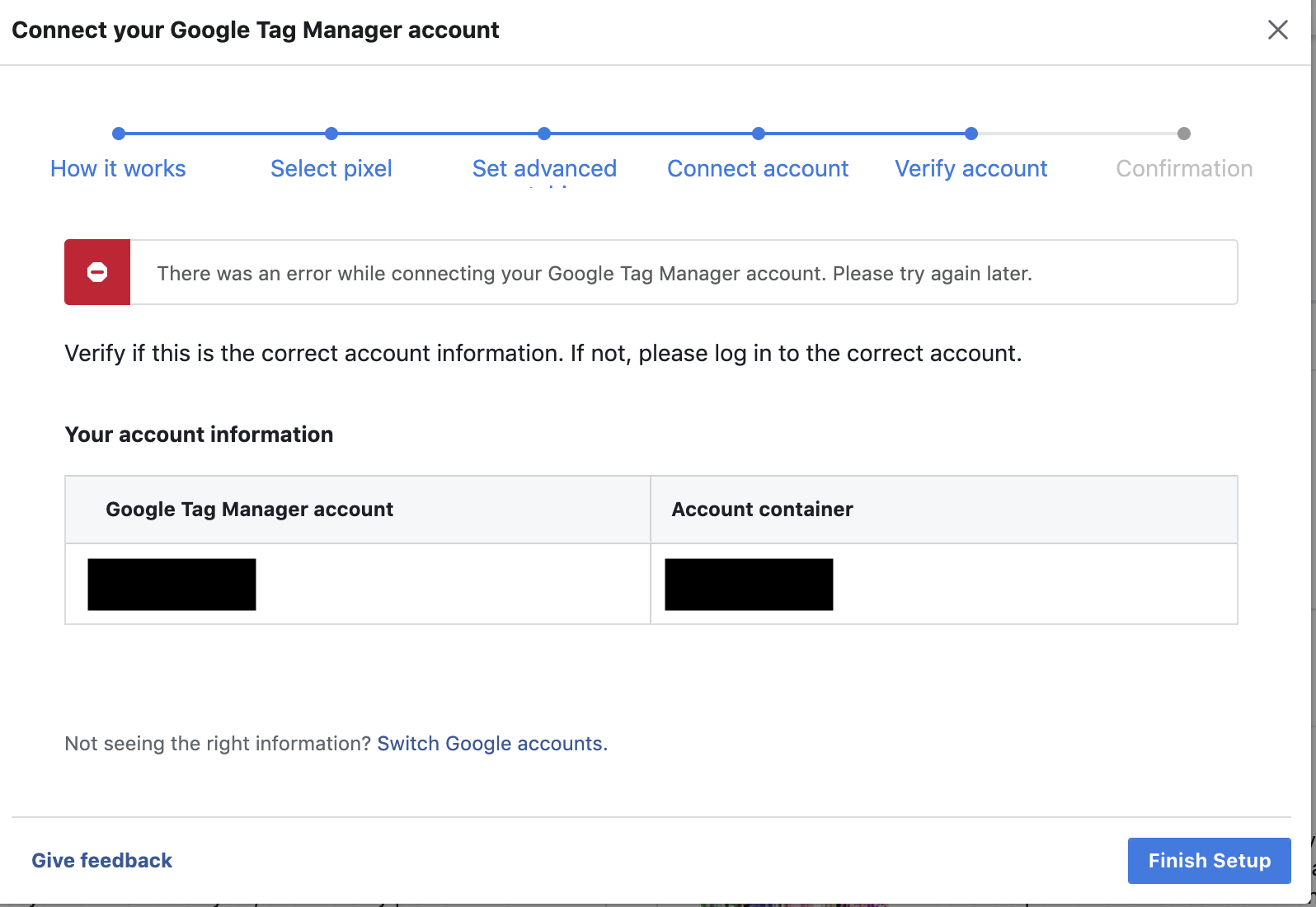Open the Select pixel step label
The height and width of the screenshot is (907, 1316).
331,169
